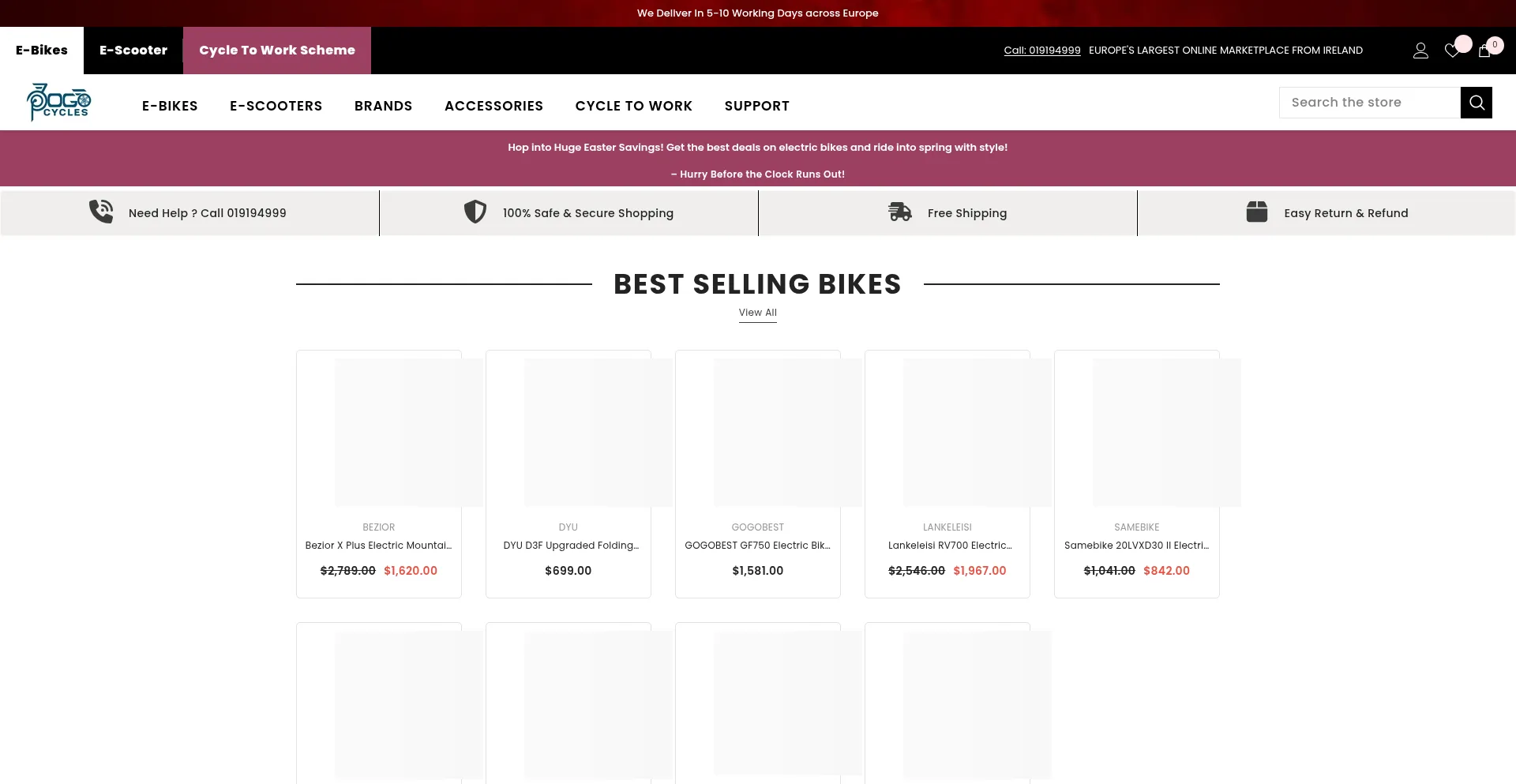Screen dimensions: 1516x784
Task: Switch to the E-Bikes top tab
Action: coord(42,51)
